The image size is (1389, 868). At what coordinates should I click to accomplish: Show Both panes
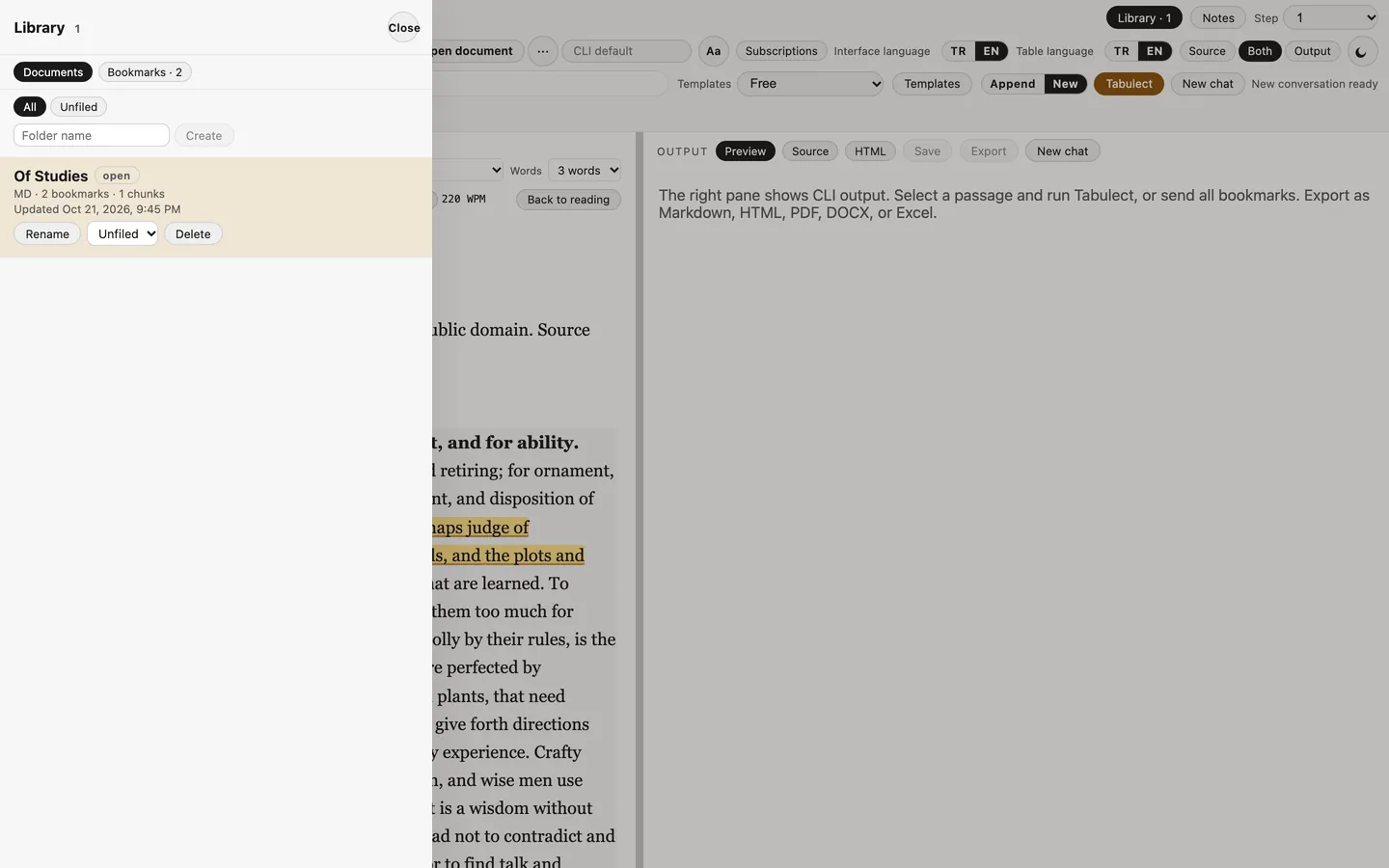[x=1260, y=51]
